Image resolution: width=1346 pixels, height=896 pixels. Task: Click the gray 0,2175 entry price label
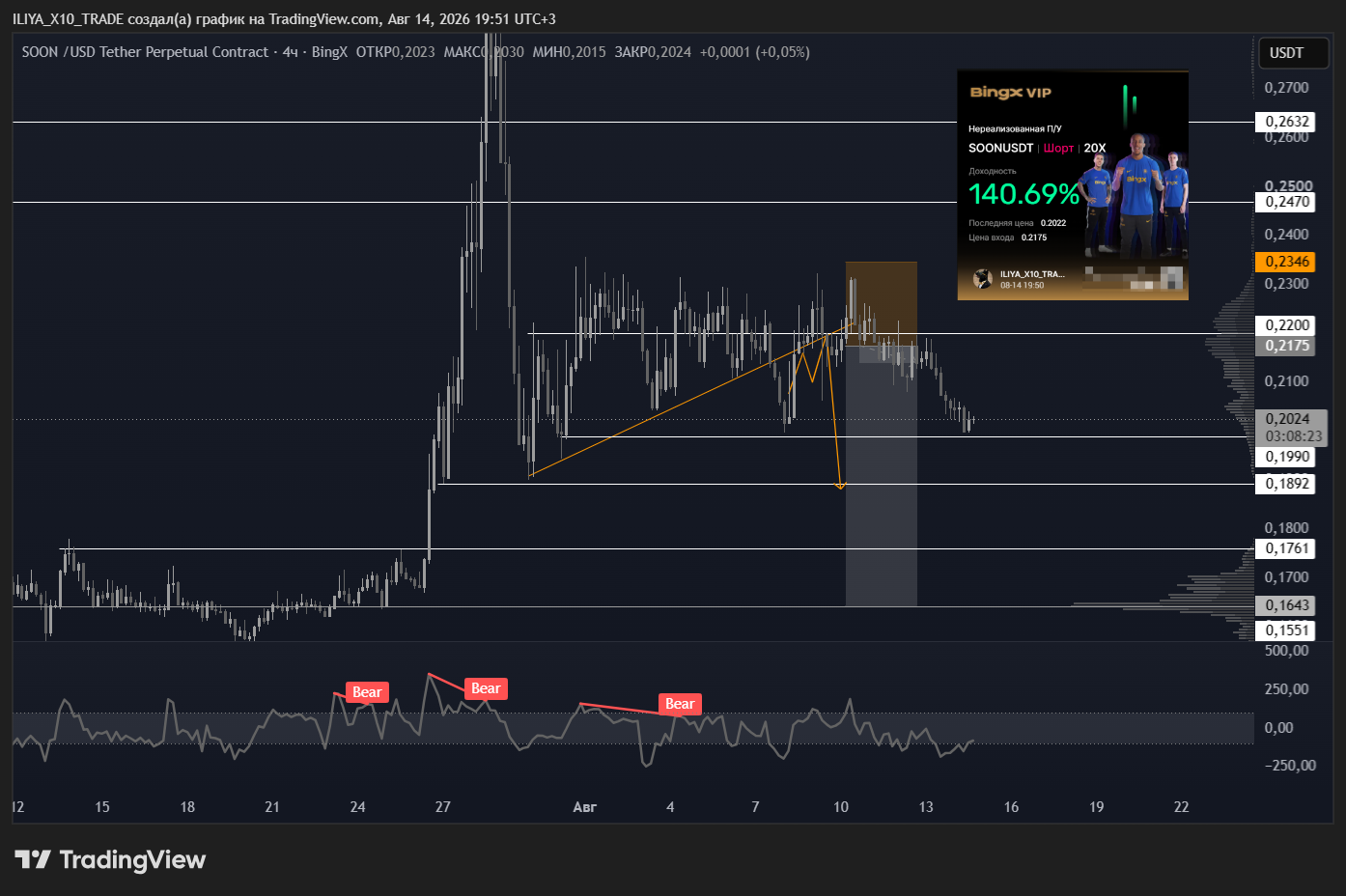(1287, 346)
